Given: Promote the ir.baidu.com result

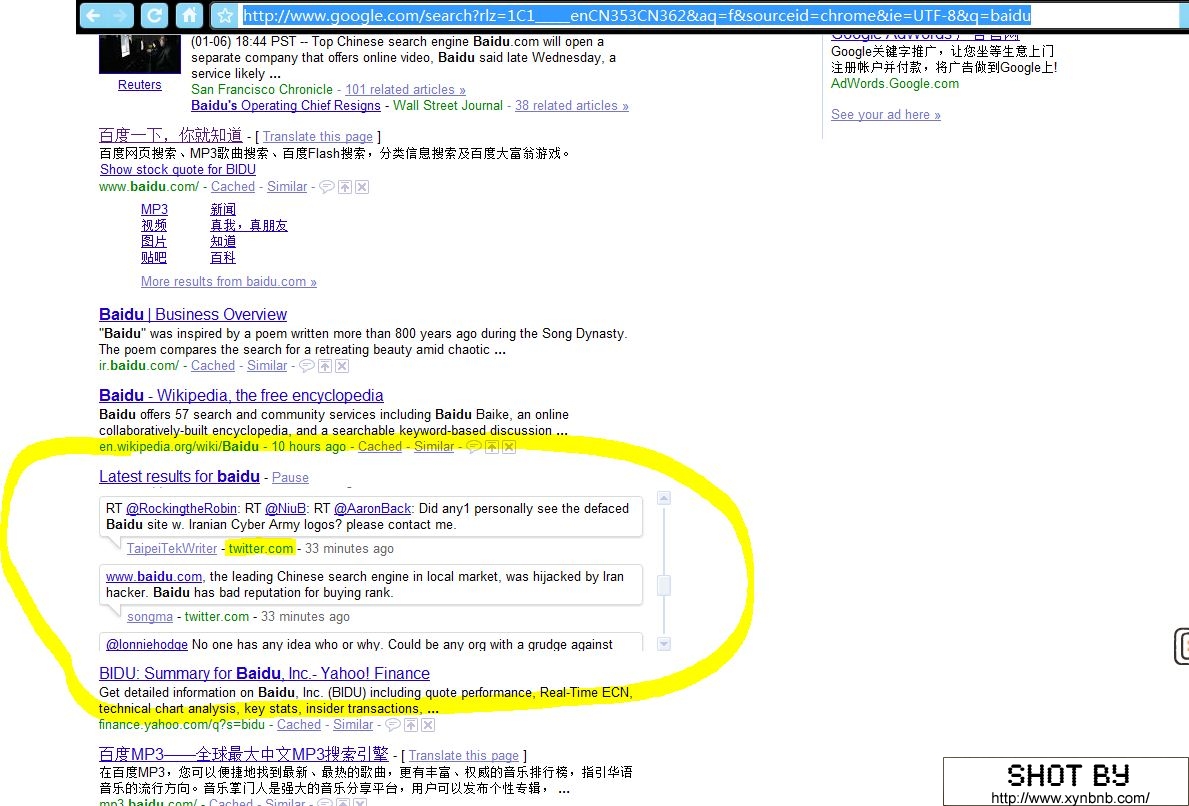Looking at the screenshot, I should (x=325, y=366).
